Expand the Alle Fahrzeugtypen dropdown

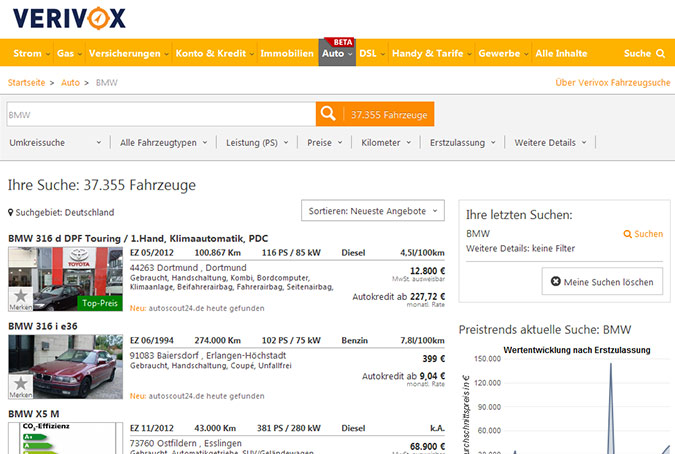[x=164, y=142]
